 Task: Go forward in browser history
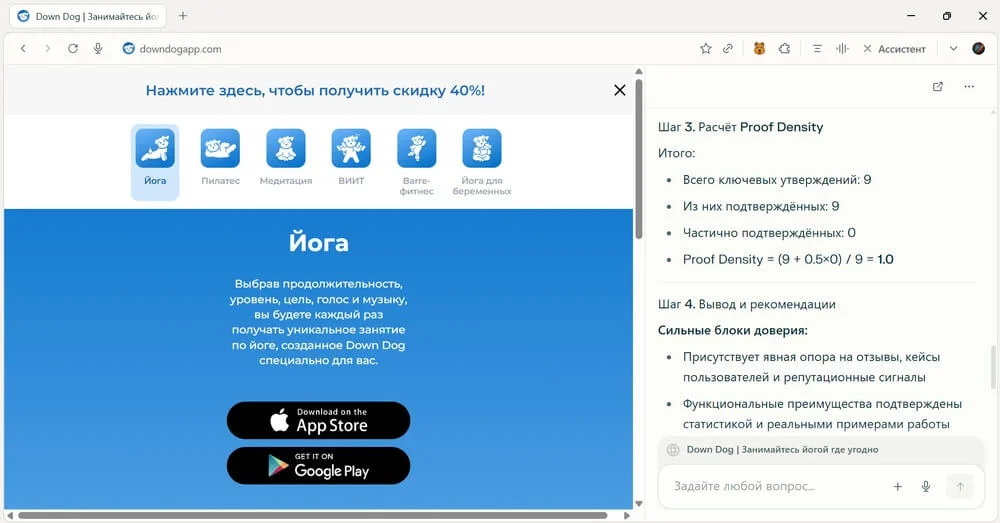(x=47, y=48)
